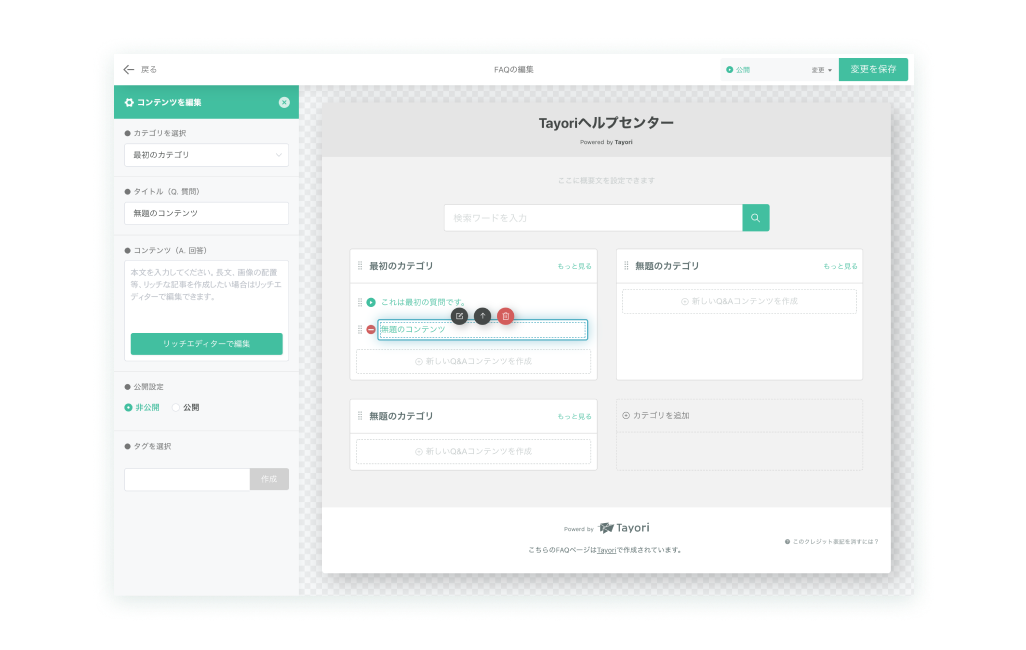Viewport: 1026px width, 650px height.
Task: Click the move-up arrow icon above 無題のコンテンツ
Action: 482,316
